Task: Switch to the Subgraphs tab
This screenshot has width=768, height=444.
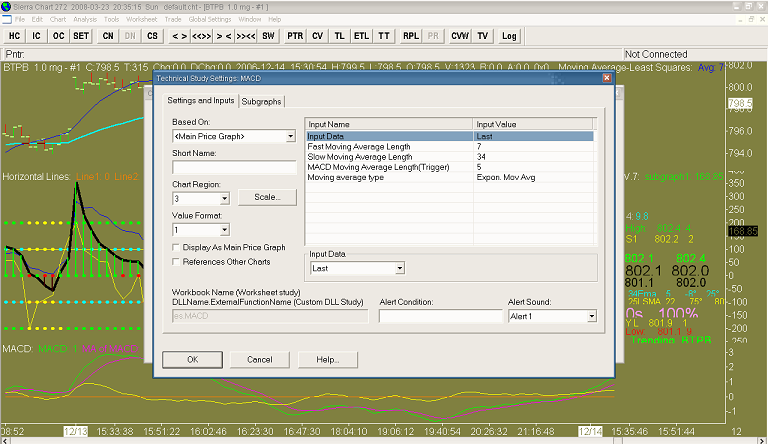Action: [x=262, y=101]
